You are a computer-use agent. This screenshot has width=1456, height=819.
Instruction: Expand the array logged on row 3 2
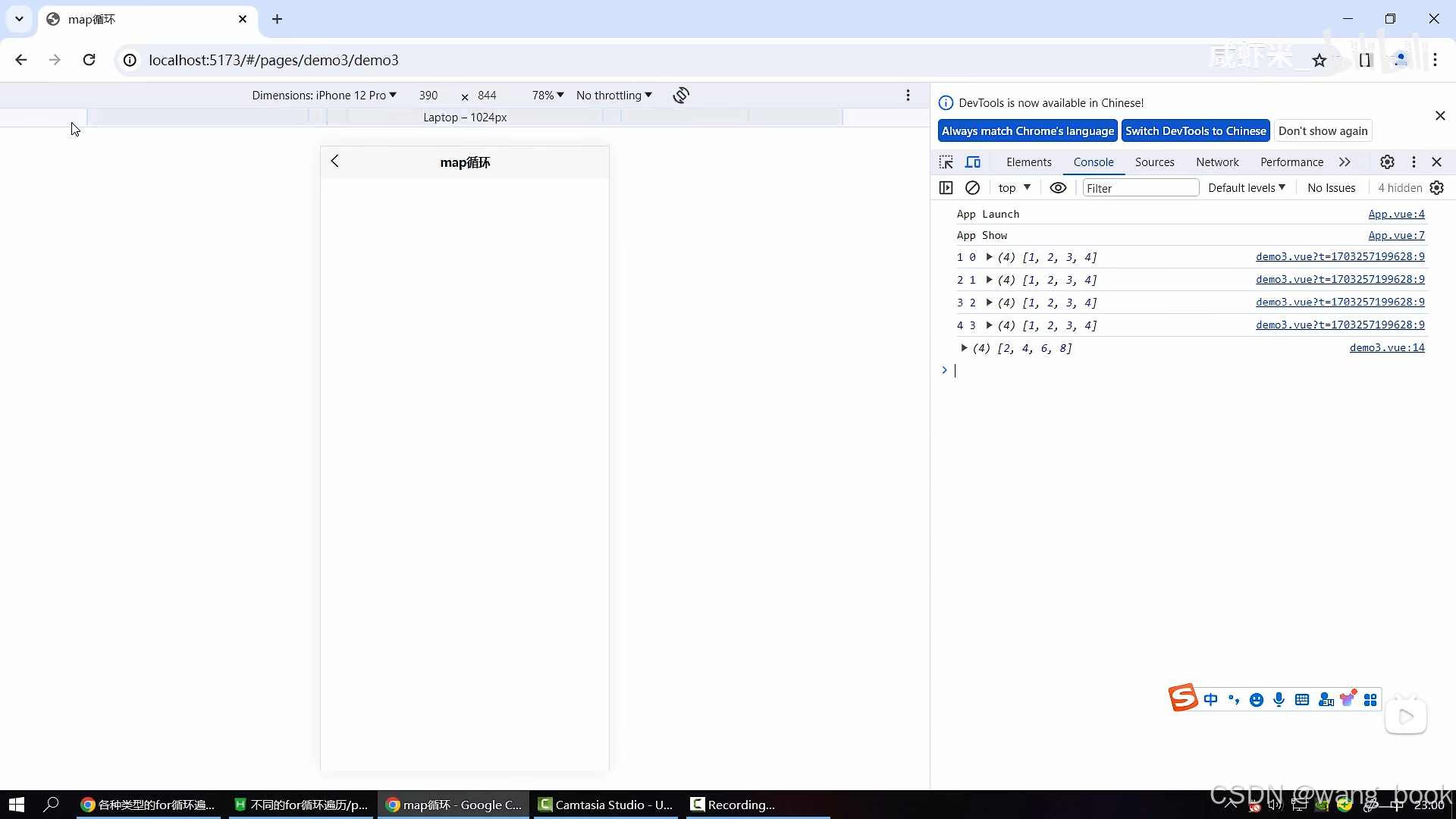click(x=989, y=303)
